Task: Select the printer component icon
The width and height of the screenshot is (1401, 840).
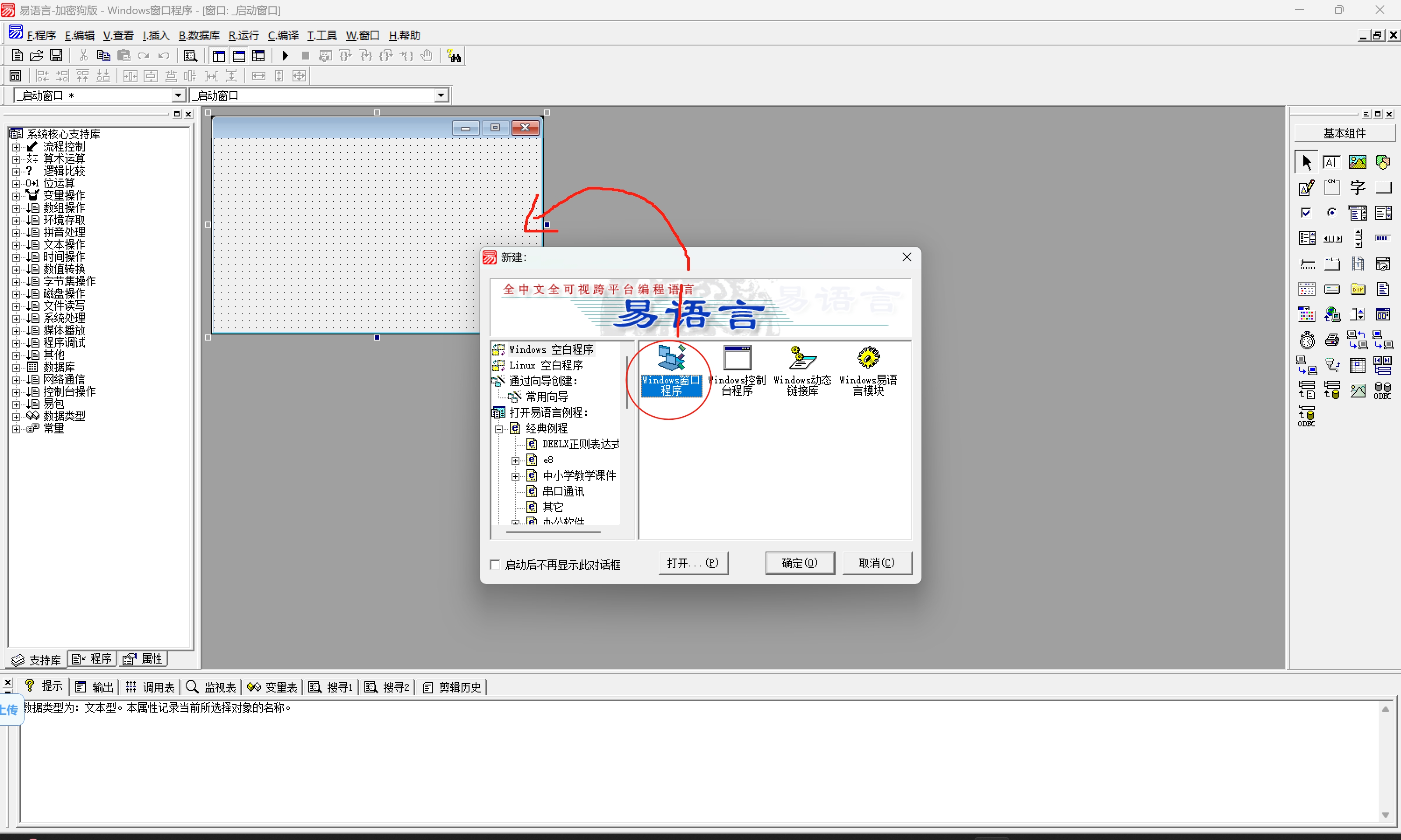Action: tap(1332, 340)
